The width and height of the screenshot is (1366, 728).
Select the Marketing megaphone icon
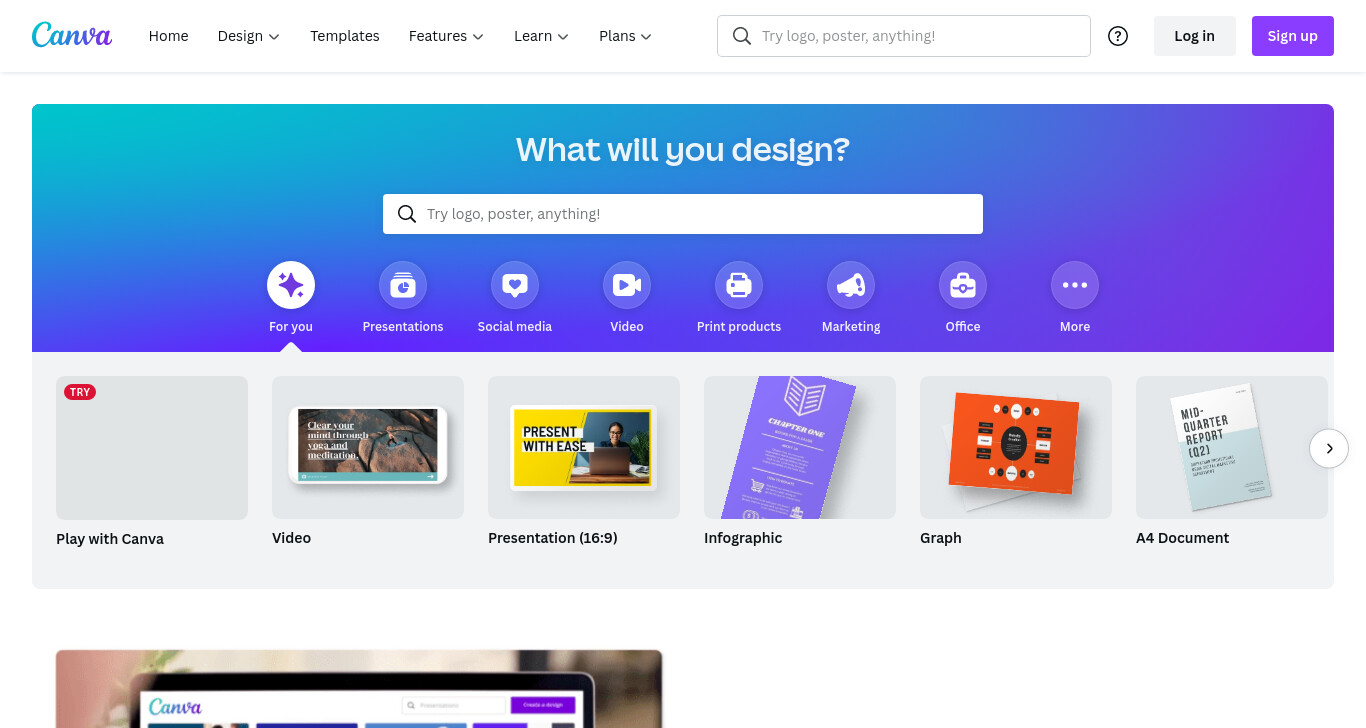tap(851, 286)
